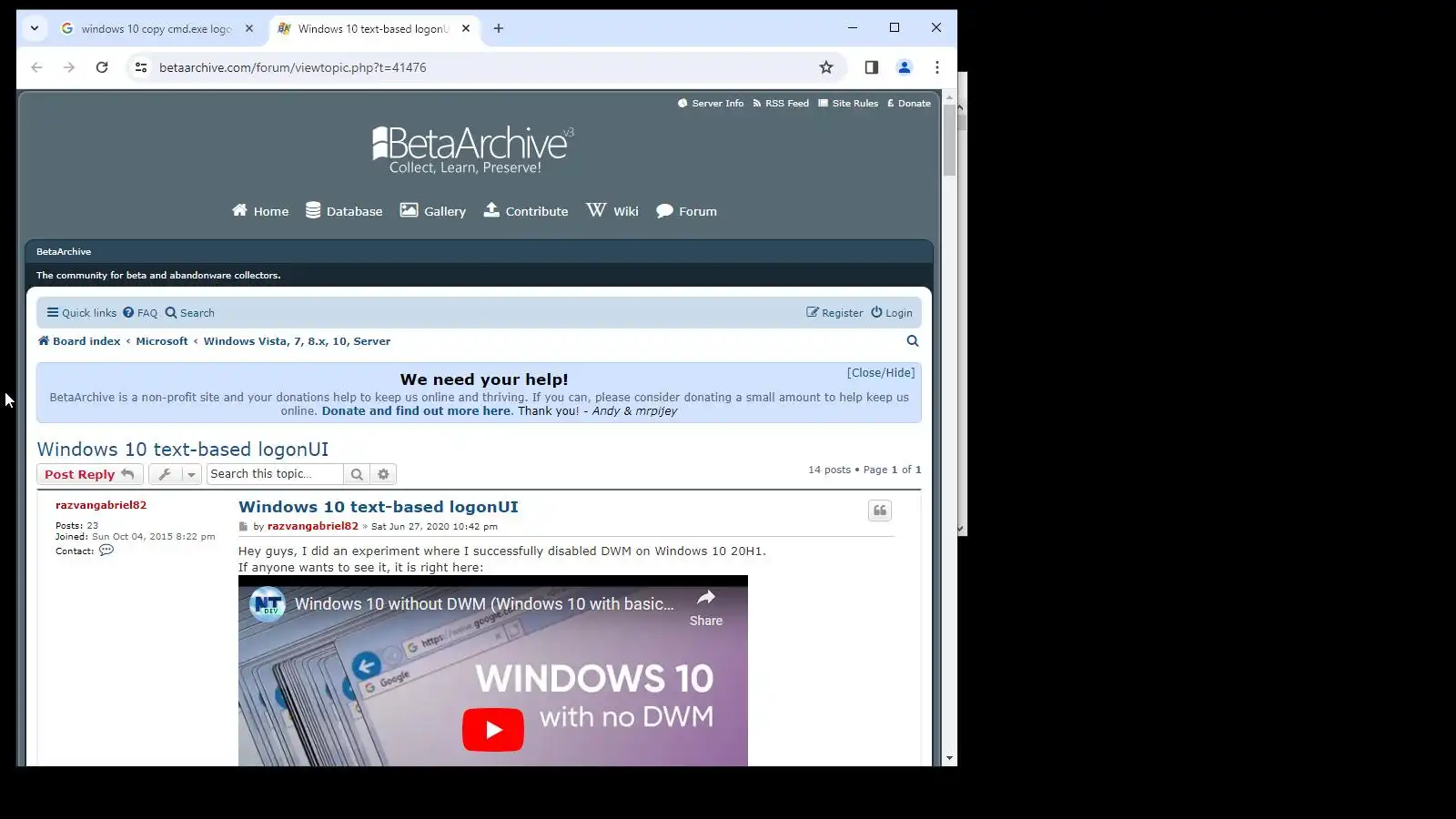Open the RSS Feed link
This screenshot has width=1456, height=819.
point(781,104)
